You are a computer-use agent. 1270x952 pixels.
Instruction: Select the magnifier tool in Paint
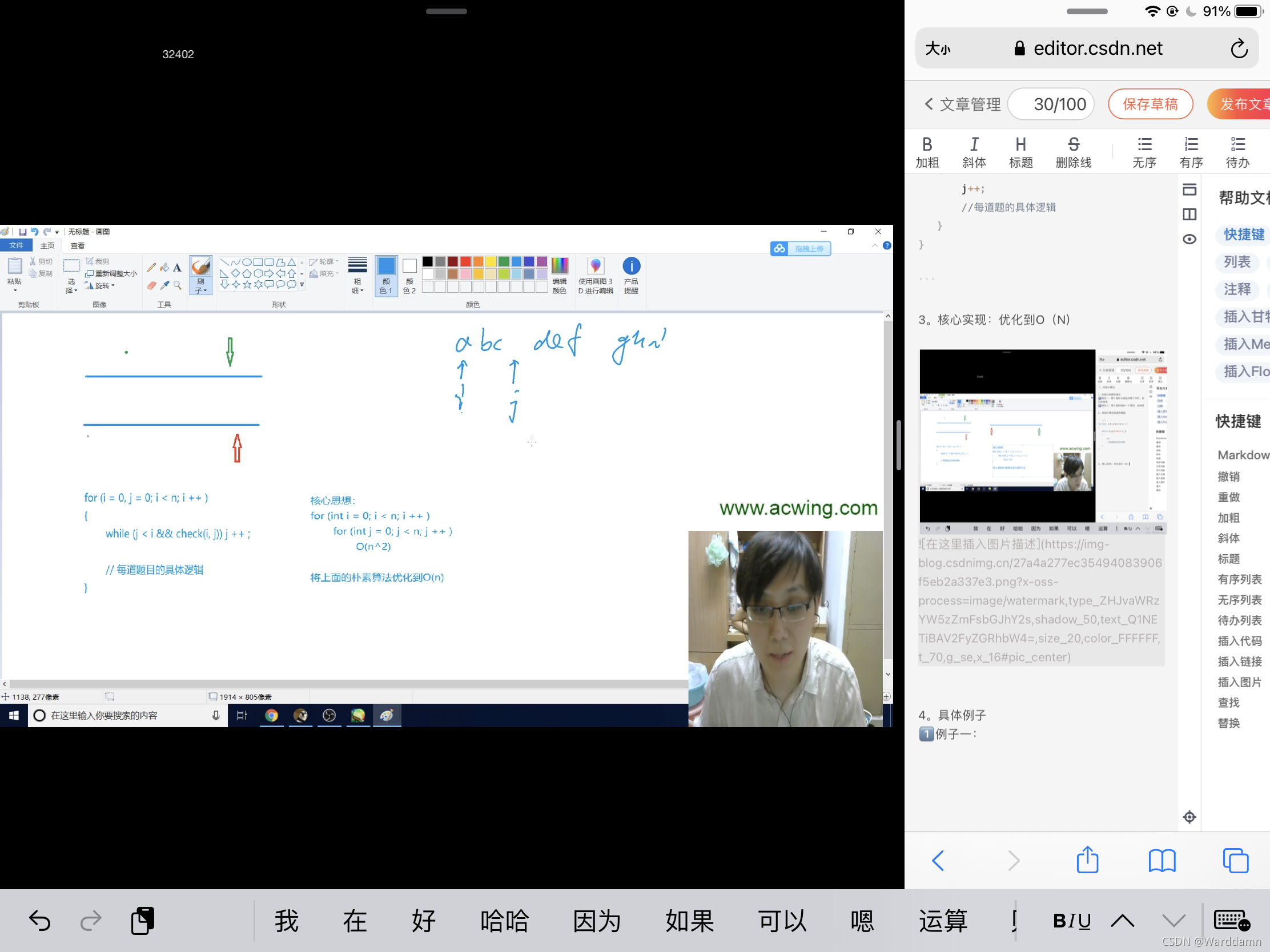tap(178, 285)
